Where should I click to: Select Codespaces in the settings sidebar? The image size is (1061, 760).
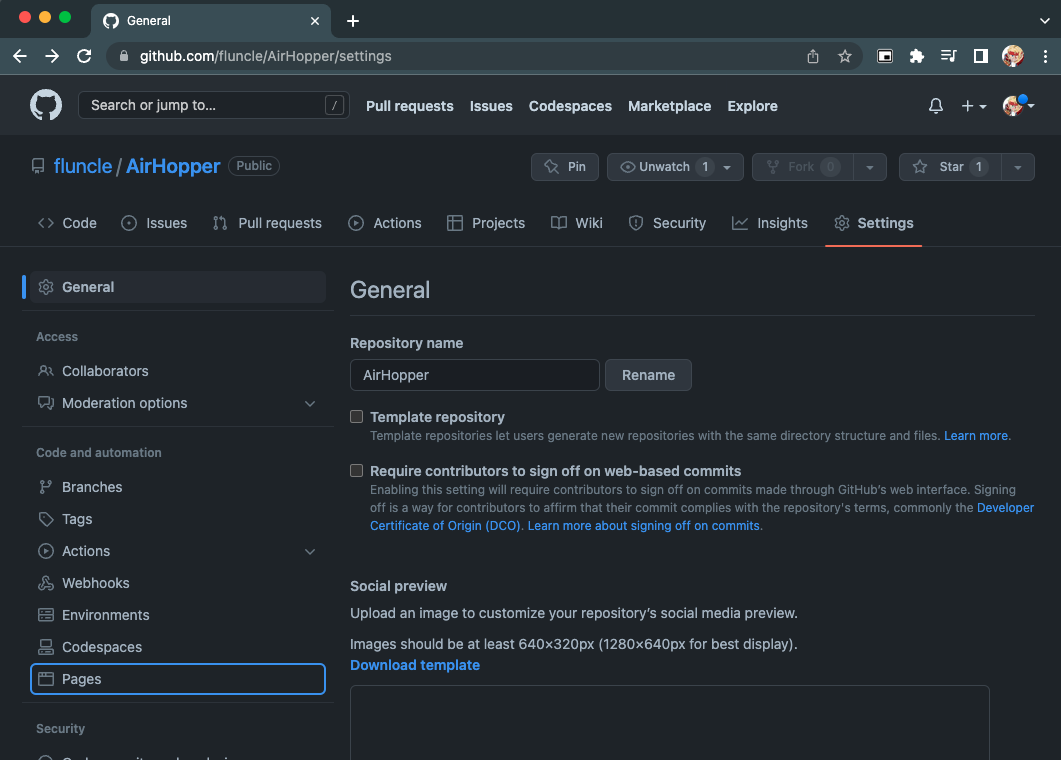point(99,647)
